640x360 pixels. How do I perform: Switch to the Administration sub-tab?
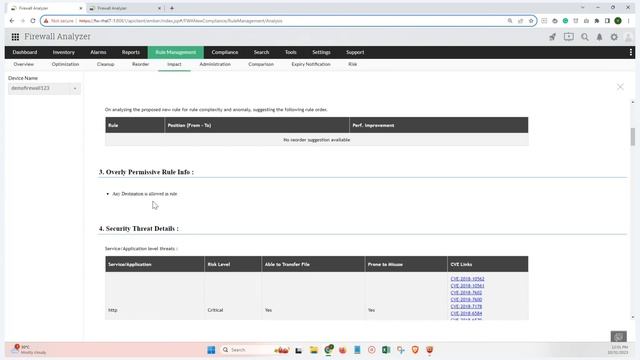coord(215,64)
